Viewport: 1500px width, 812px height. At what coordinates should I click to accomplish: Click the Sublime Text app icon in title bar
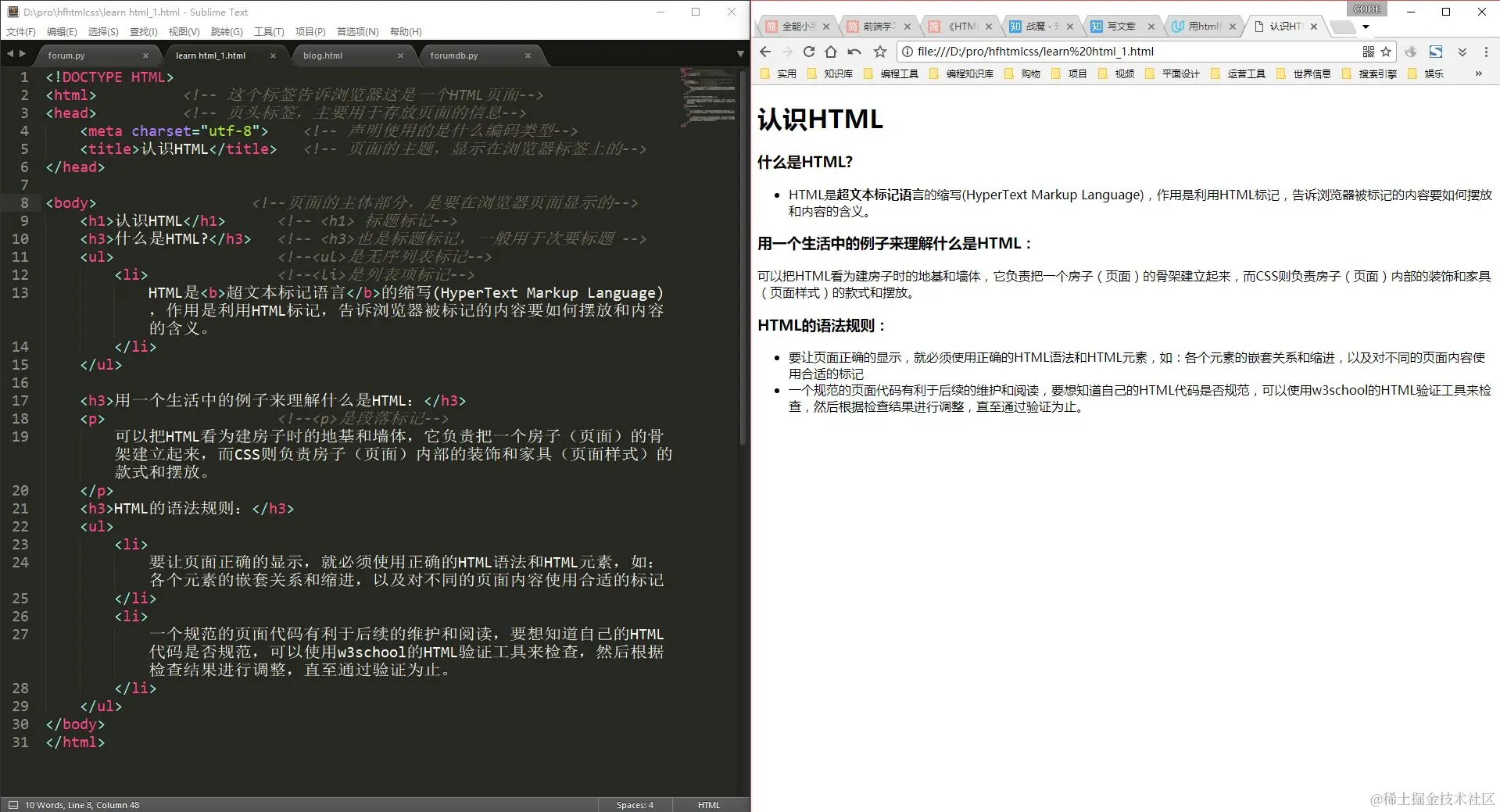[13, 12]
